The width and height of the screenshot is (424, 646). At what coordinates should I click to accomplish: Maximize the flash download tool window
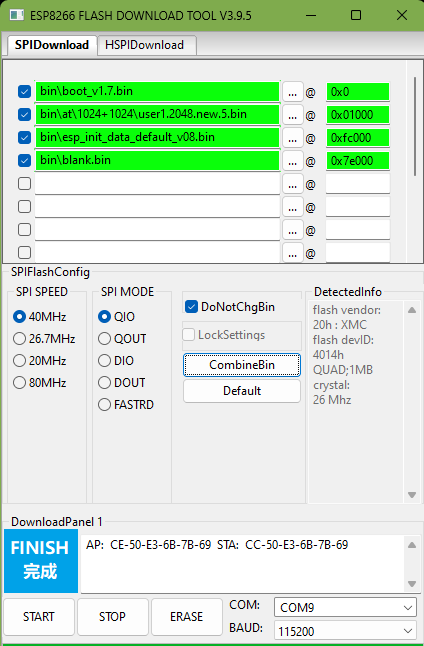[x=356, y=16]
